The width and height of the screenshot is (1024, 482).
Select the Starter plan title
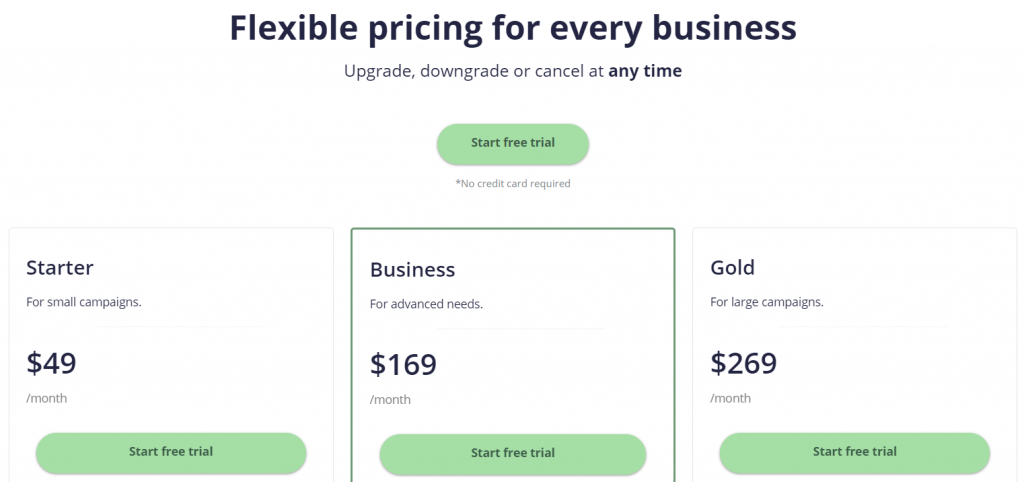pyautogui.click(x=60, y=267)
